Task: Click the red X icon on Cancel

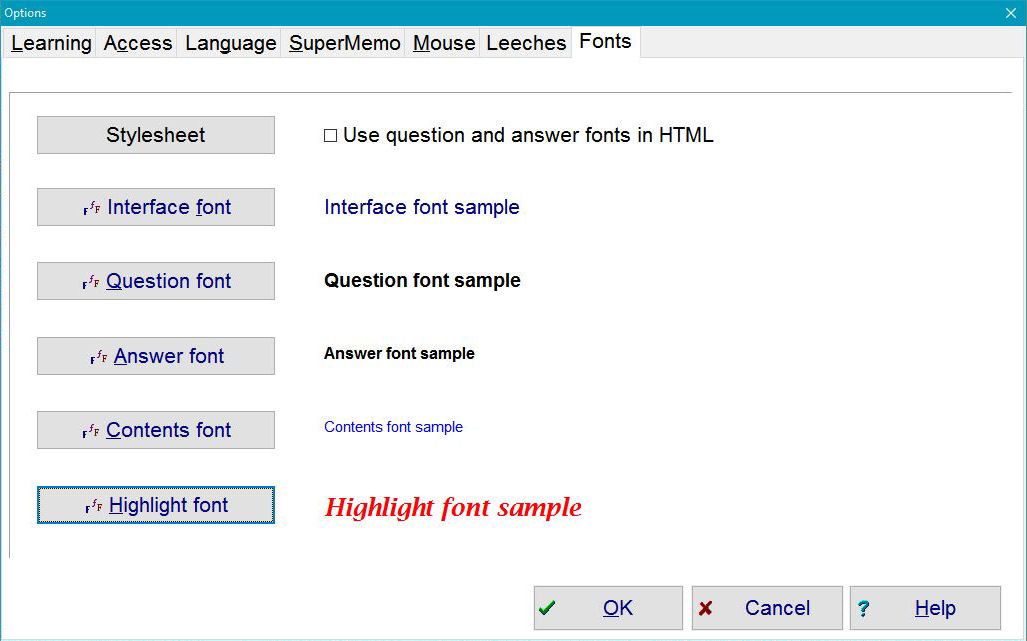Action: click(x=705, y=608)
